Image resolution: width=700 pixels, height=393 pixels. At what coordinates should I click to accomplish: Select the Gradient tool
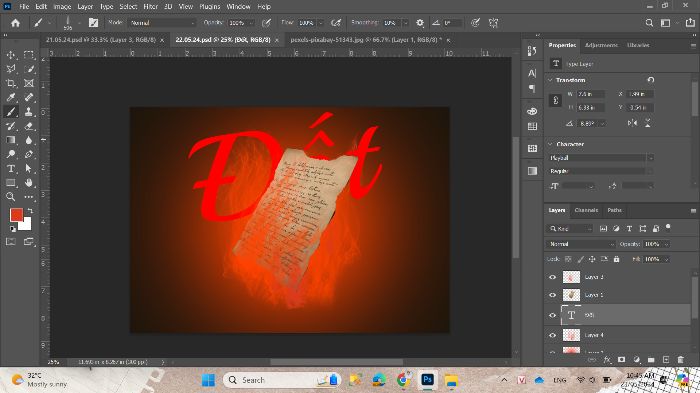click(11, 140)
